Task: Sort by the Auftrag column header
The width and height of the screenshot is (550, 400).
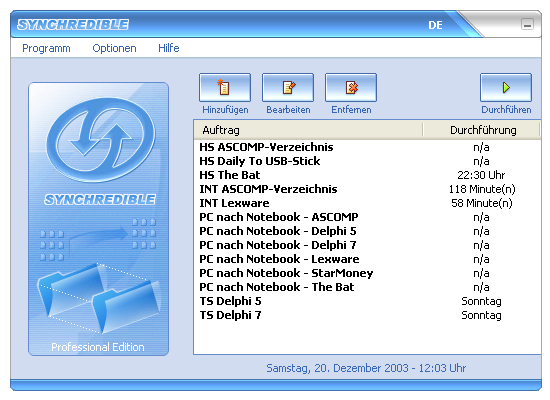Action: [309, 130]
